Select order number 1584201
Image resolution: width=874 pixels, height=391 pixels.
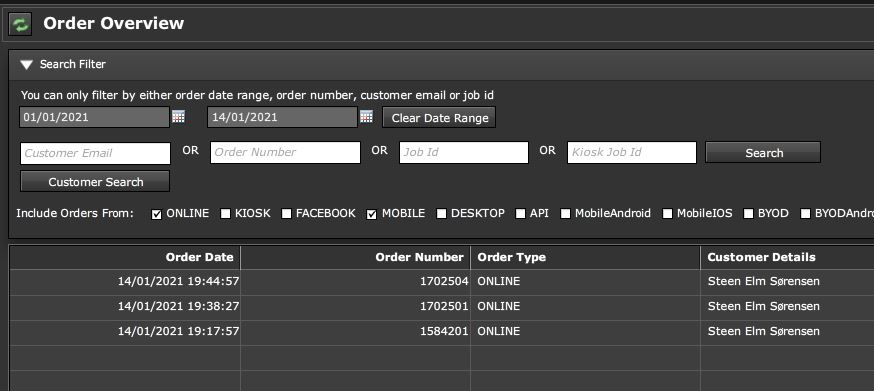click(444, 331)
